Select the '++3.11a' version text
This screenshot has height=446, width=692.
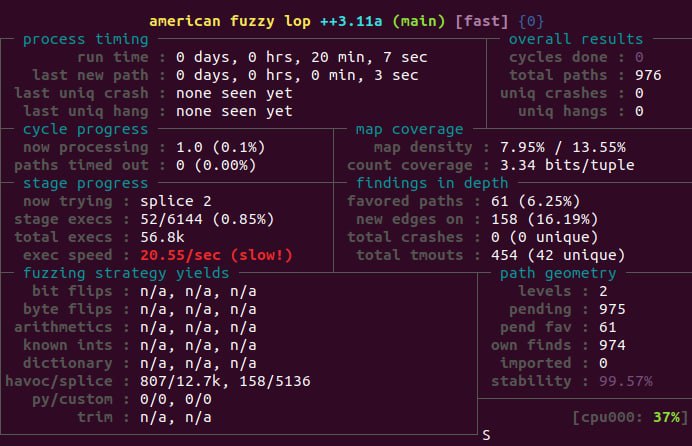click(351, 21)
